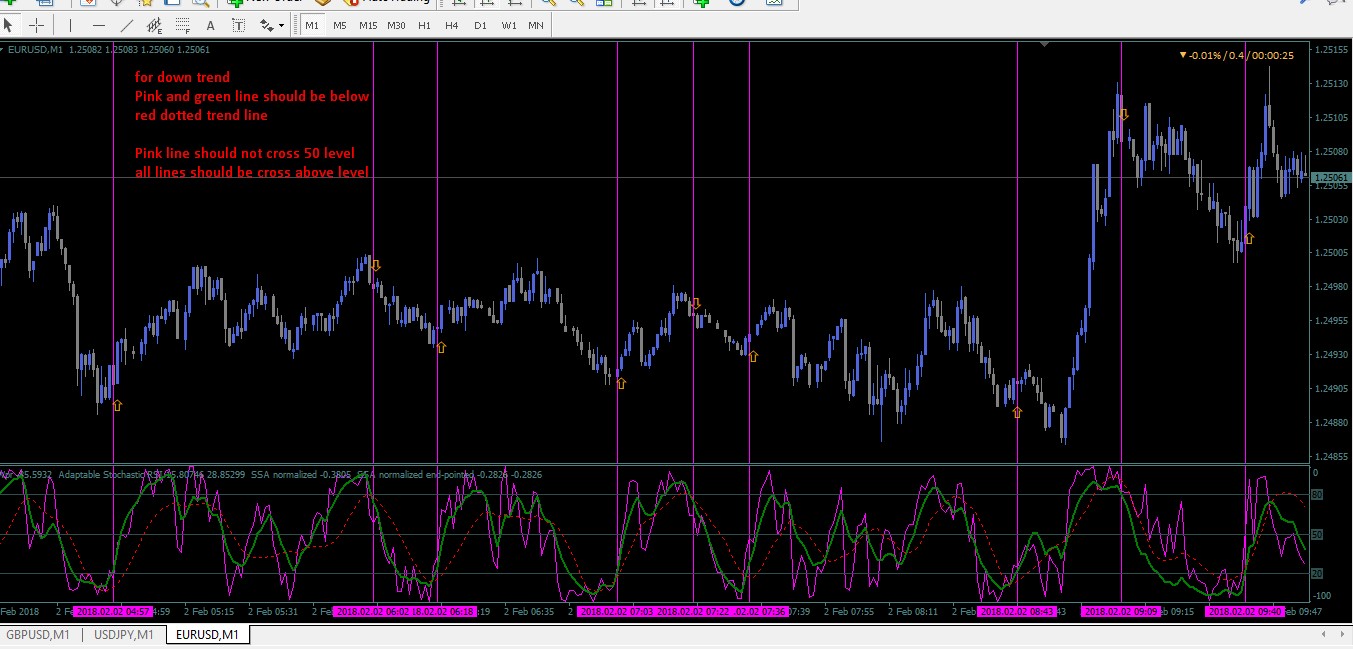Viewport: 1353px width, 649px height.
Task: Click the indicator level 20 label
Action: [x=1317, y=573]
